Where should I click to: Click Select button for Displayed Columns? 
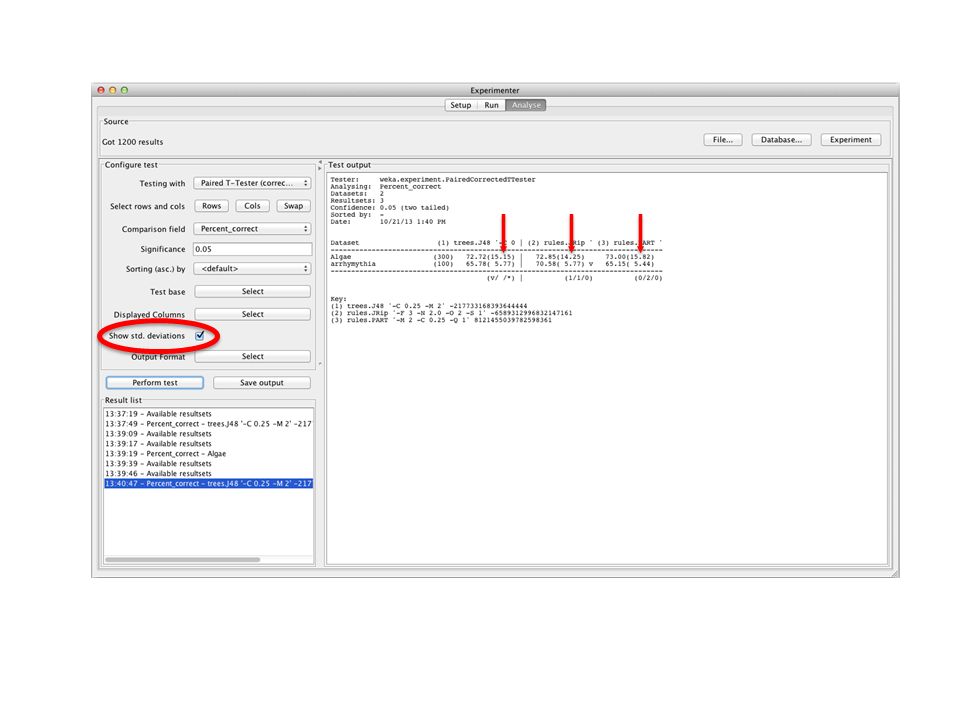pyautogui.click(x=252, y=314)
